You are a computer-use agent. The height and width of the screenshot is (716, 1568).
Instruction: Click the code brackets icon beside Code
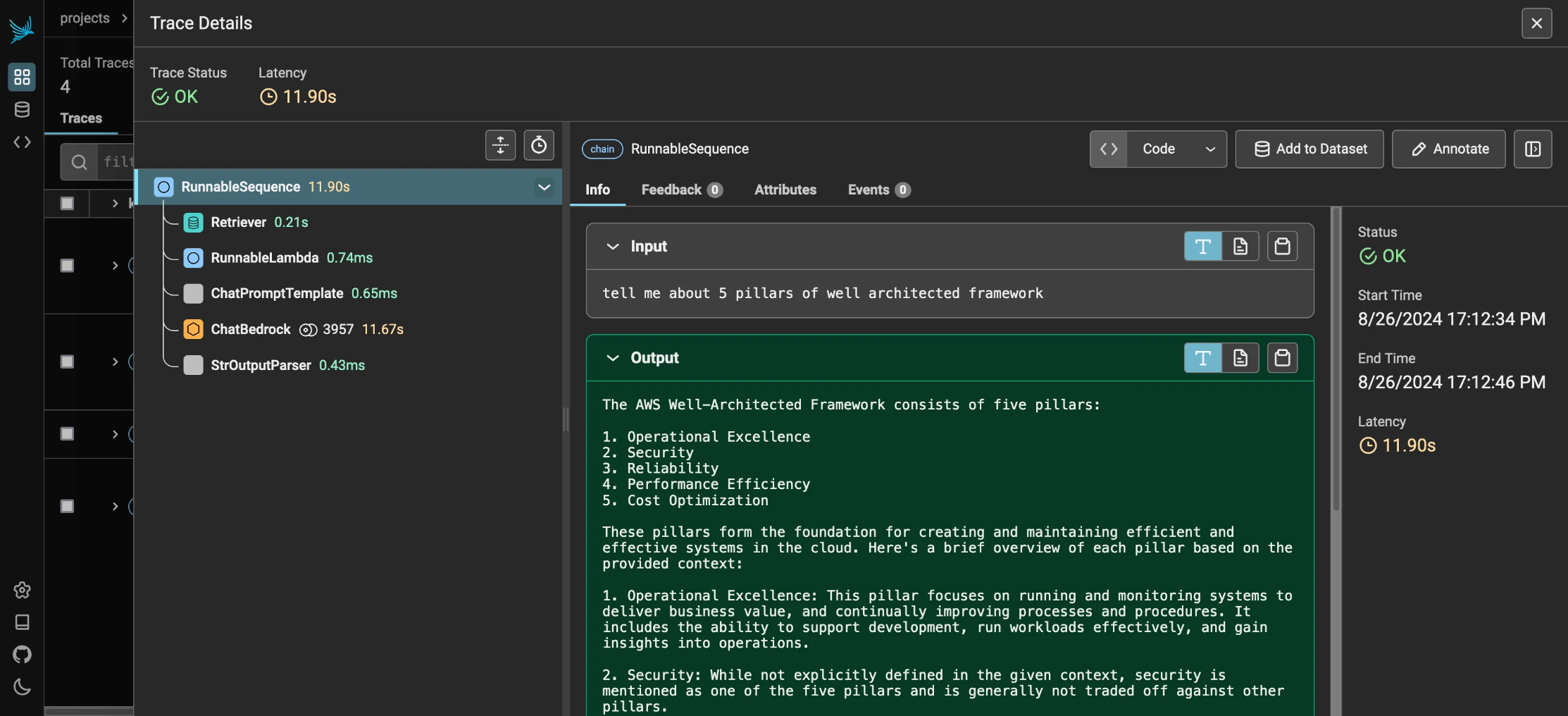point(1109,149)
